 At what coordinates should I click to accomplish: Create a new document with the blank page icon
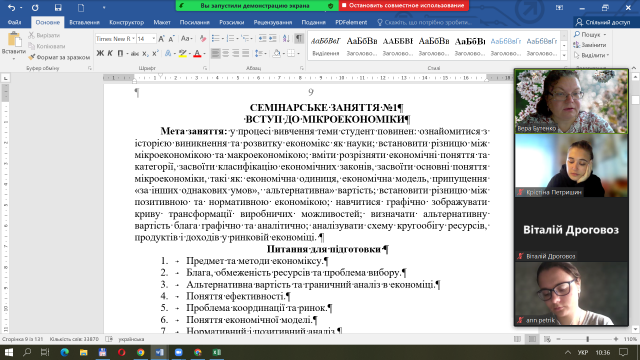pyautogui.click(x=81, y=7)
